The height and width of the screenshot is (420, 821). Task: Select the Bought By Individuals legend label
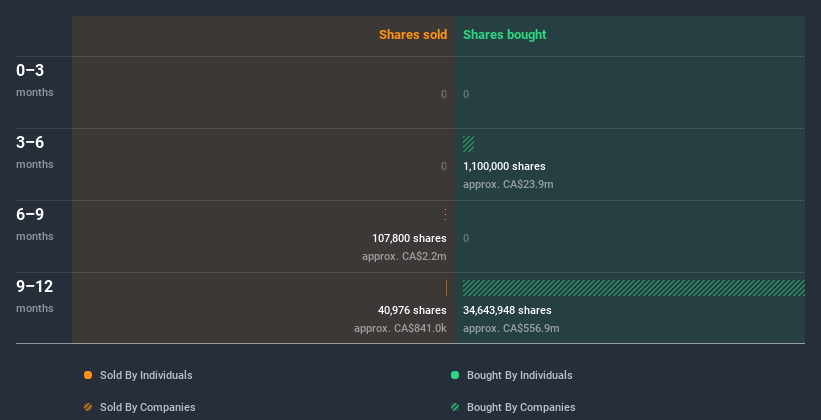click(x=519, y=375)
